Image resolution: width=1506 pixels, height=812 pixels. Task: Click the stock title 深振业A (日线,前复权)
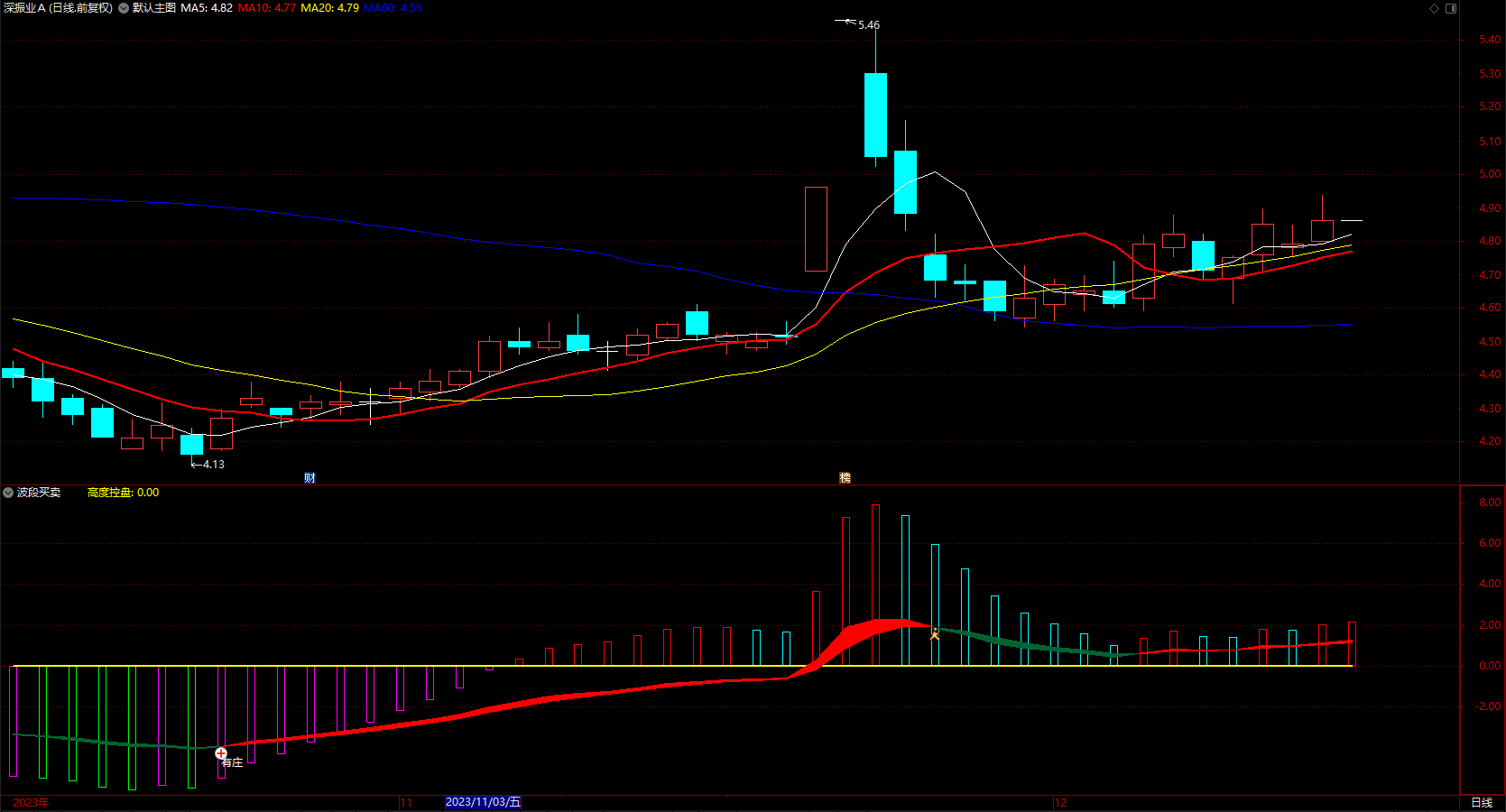(59, 8)
